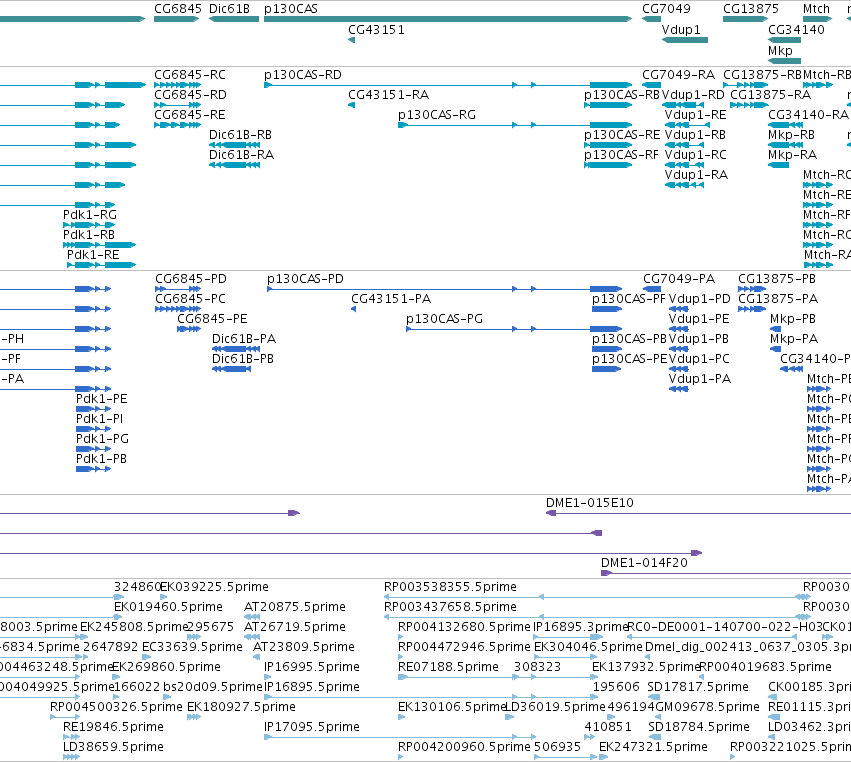Select the CG7049 gene label
Viewport: 851px width, 762px height.
coord(666,9)
